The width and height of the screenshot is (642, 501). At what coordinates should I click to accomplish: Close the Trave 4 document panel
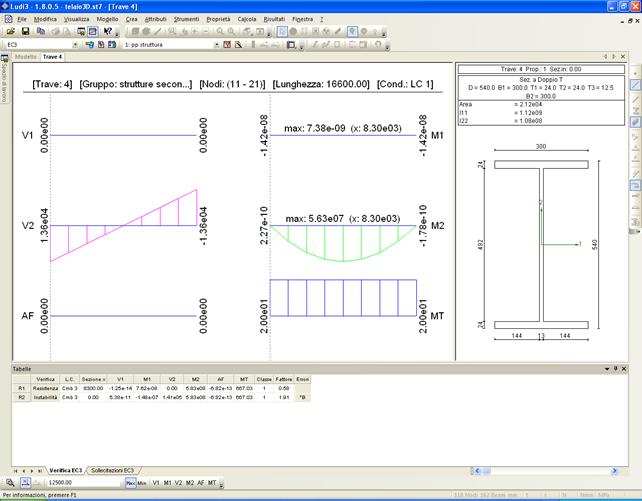(623, 57)
